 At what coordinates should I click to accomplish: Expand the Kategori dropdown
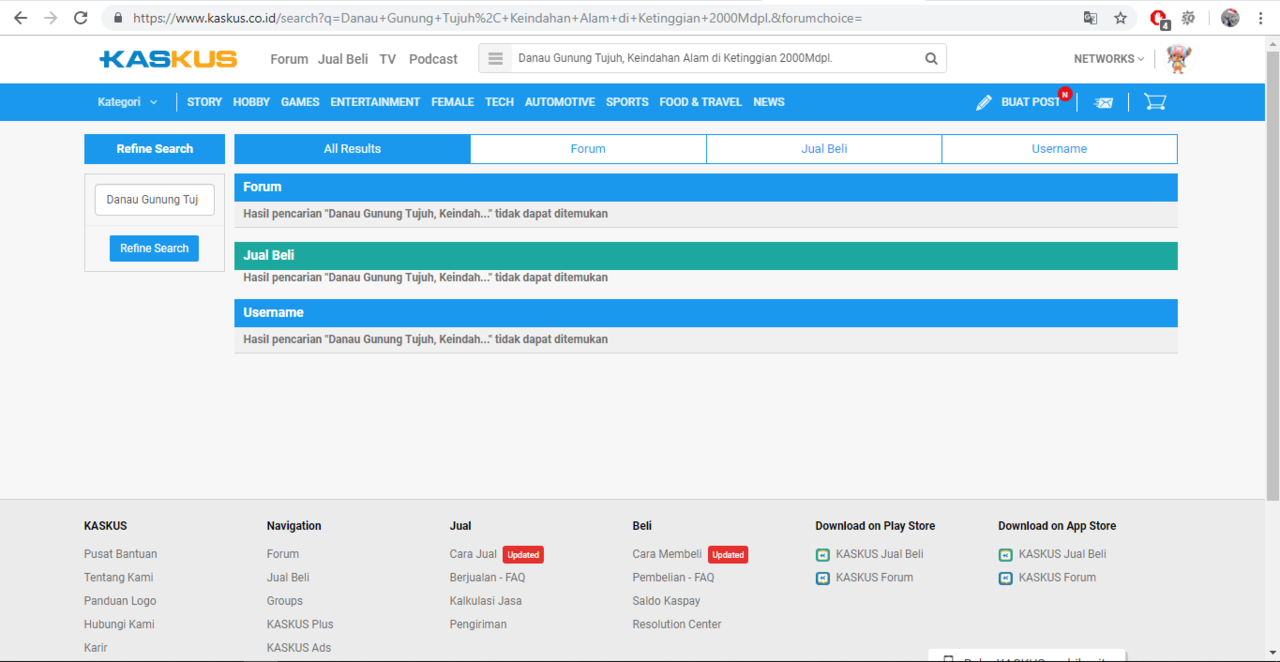pyautogui.click(x=128, y=102)
